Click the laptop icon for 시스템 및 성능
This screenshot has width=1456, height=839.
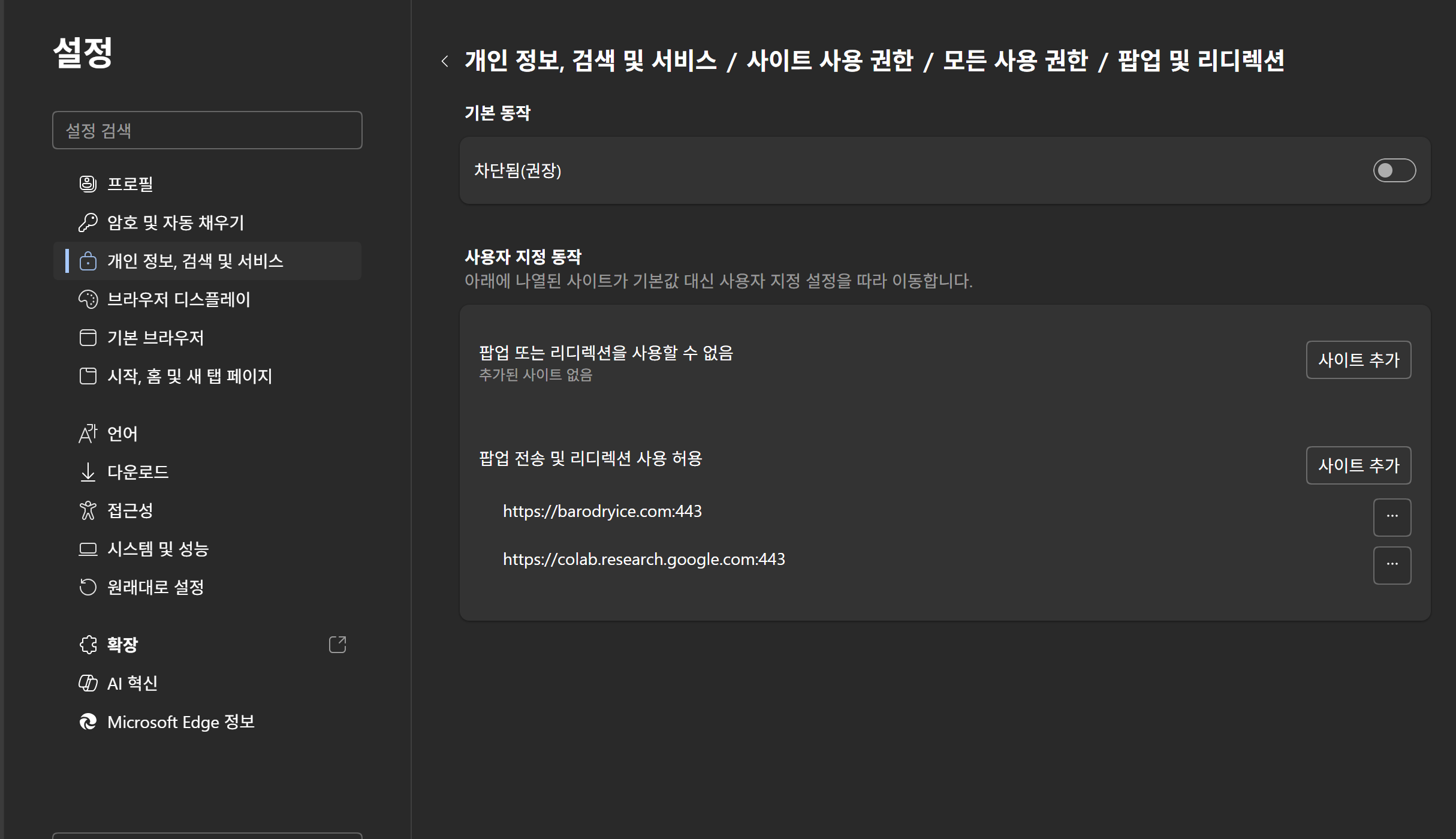click(x=88, y=549)
